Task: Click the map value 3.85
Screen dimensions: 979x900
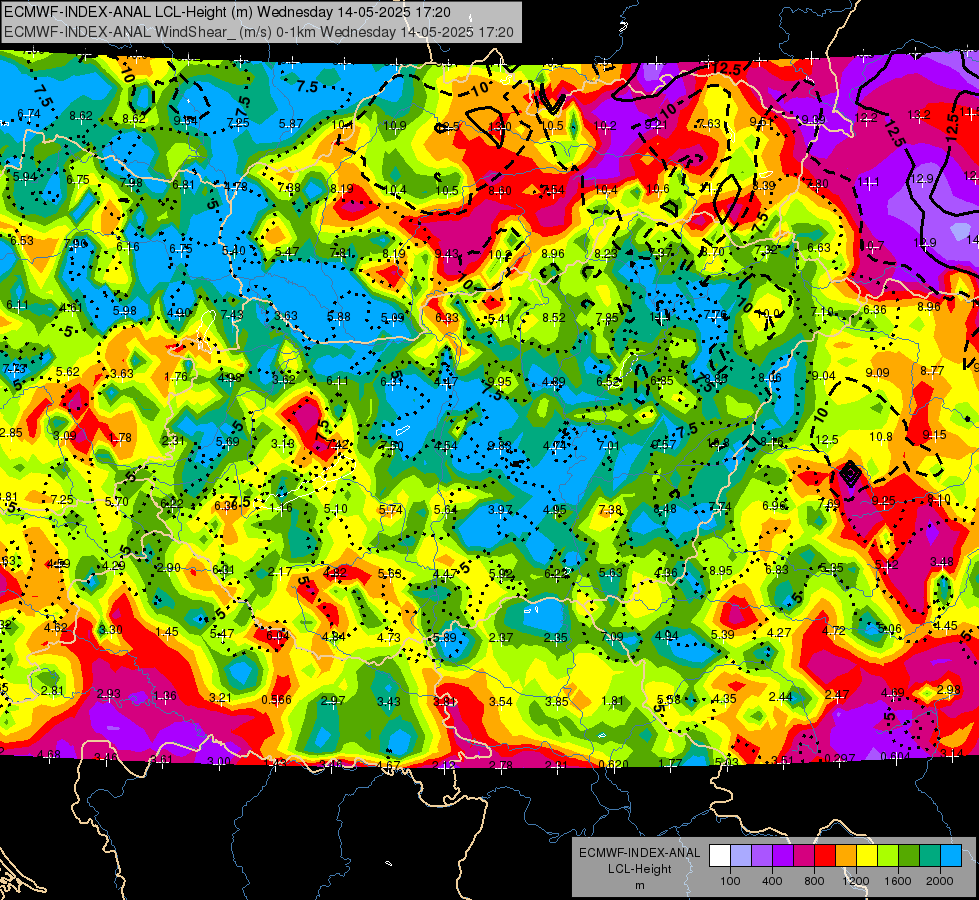Action: tap(556, 701)
